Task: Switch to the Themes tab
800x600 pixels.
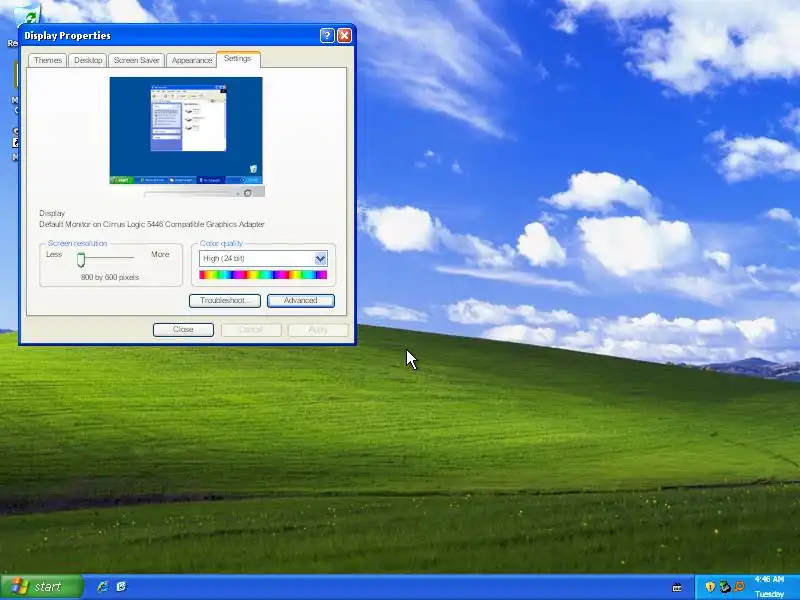Action: point(47,60)
